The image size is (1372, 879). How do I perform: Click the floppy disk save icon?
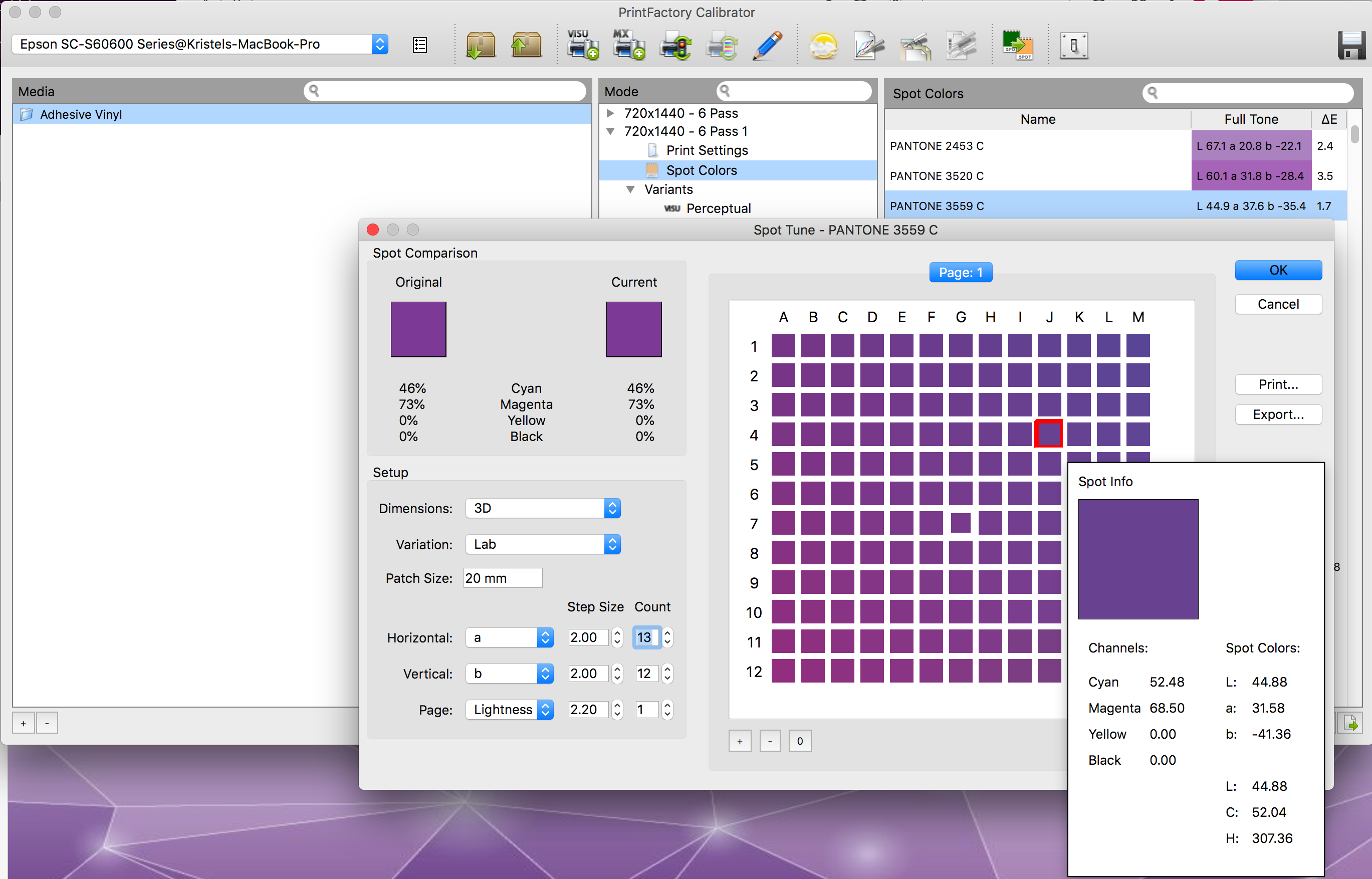pos(1351,46)
